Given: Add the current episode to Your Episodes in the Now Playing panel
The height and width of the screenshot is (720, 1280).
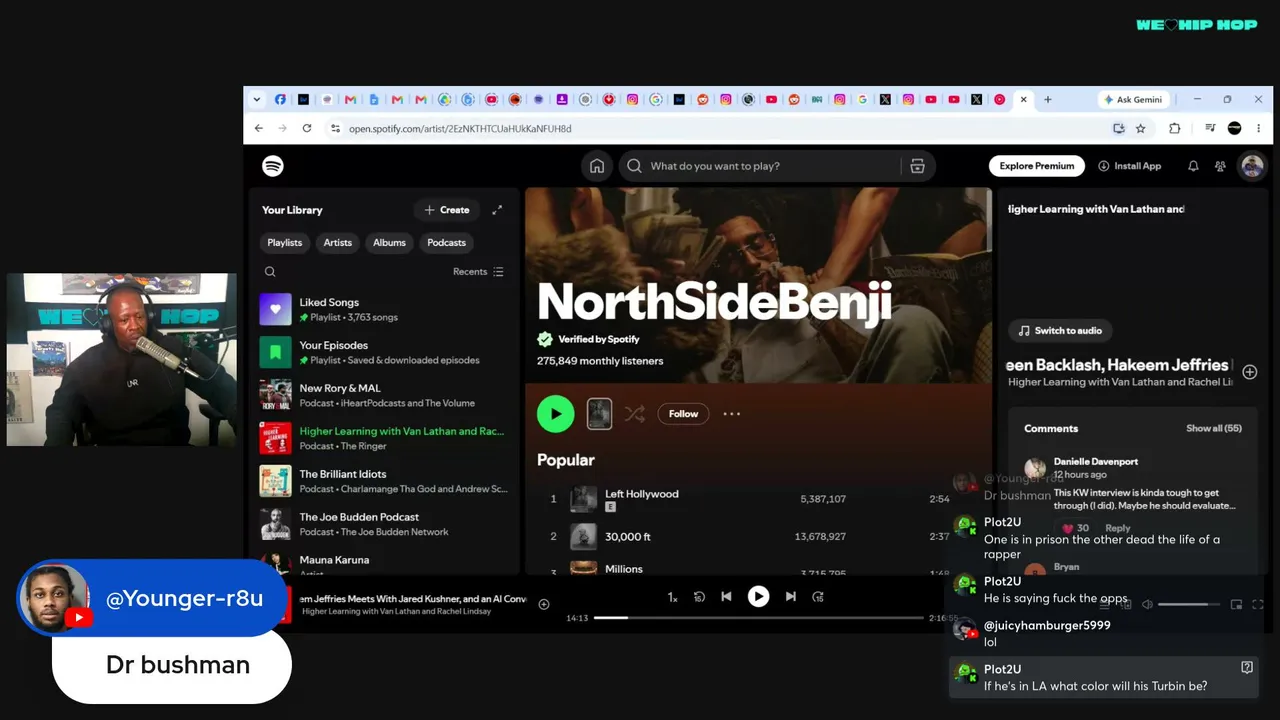Looking at the screenshot, I should click(x=1250, y=372).
